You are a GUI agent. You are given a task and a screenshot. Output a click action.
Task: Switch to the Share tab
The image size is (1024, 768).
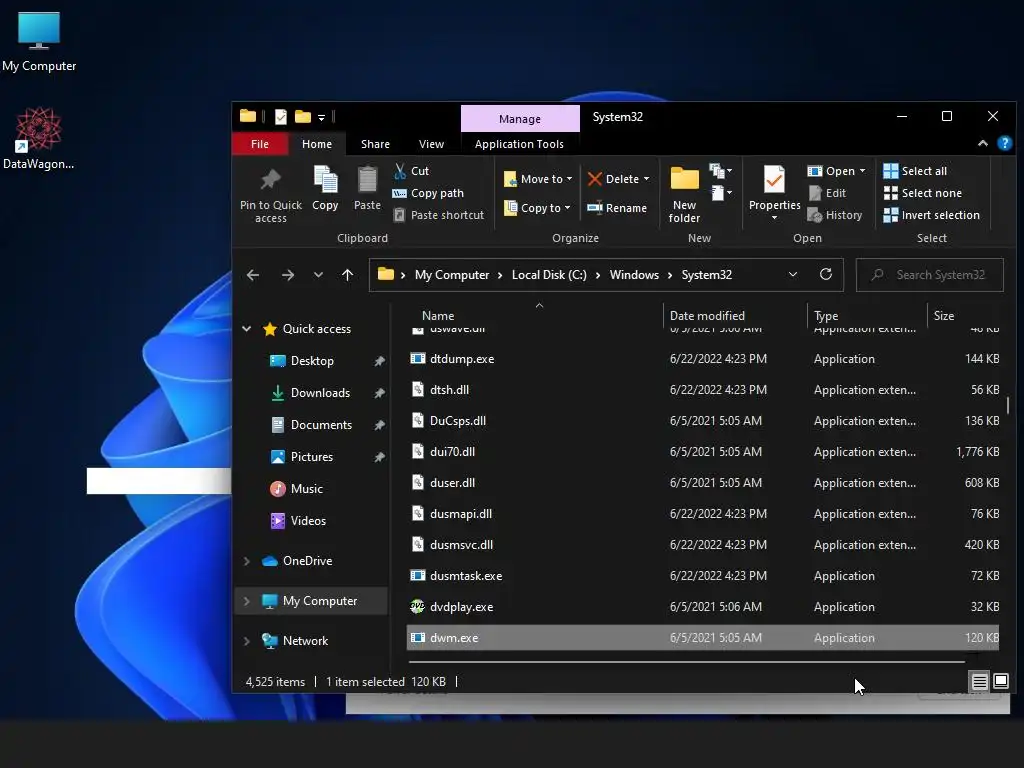coord(375,144)
